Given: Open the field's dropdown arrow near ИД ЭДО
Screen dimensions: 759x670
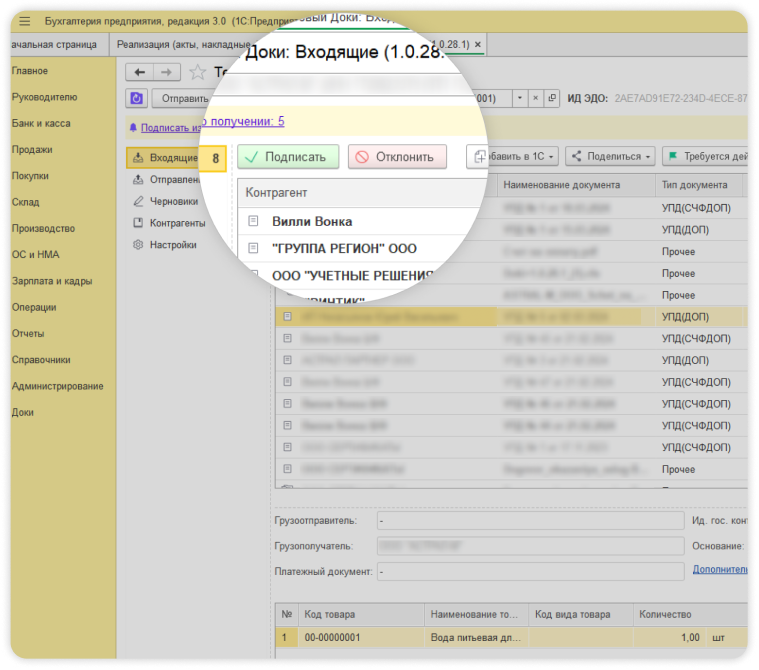Looking at the screenshot, I should click(x=519, y=98).
